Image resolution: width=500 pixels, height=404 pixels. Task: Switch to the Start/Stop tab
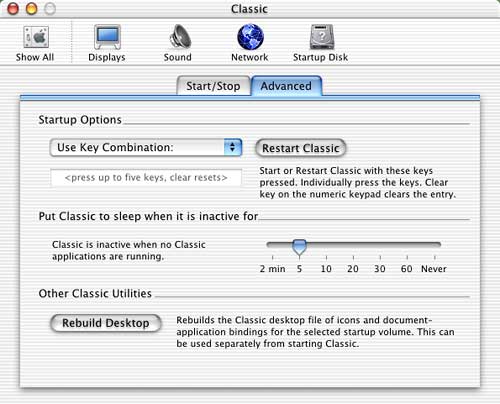click(x=213, y=86)
